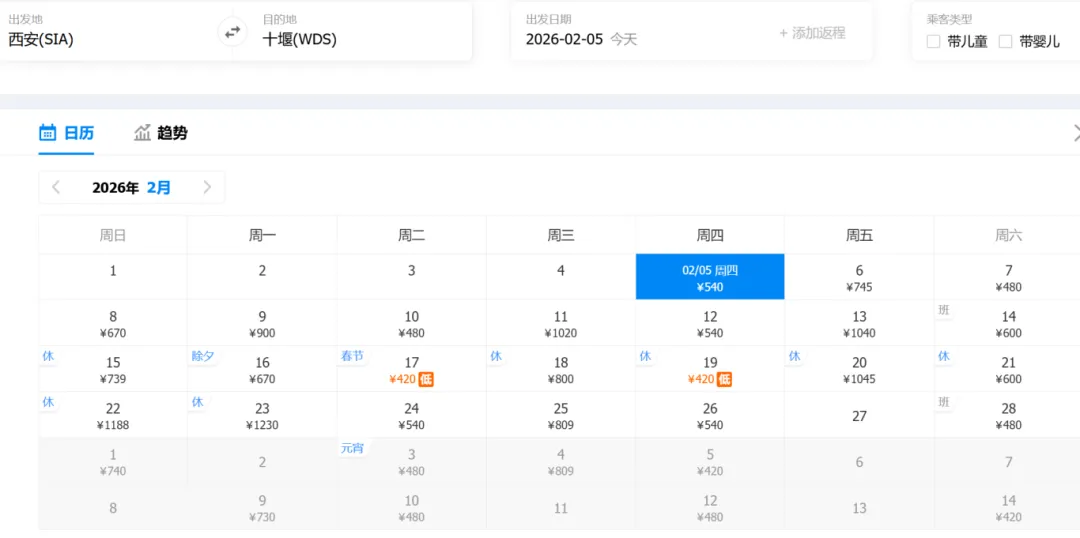Select the highlighted 02/05 date cell
The image size is (1080, 538).
point(710,277)
